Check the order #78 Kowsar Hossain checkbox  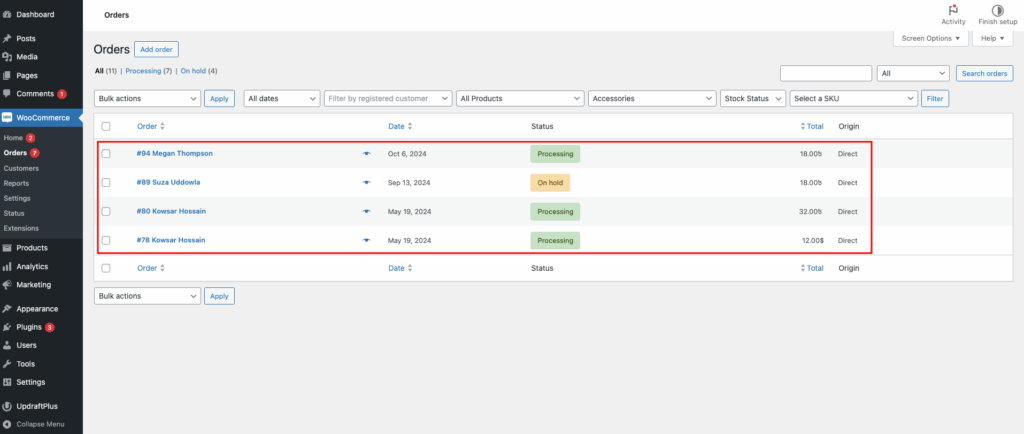106,240
